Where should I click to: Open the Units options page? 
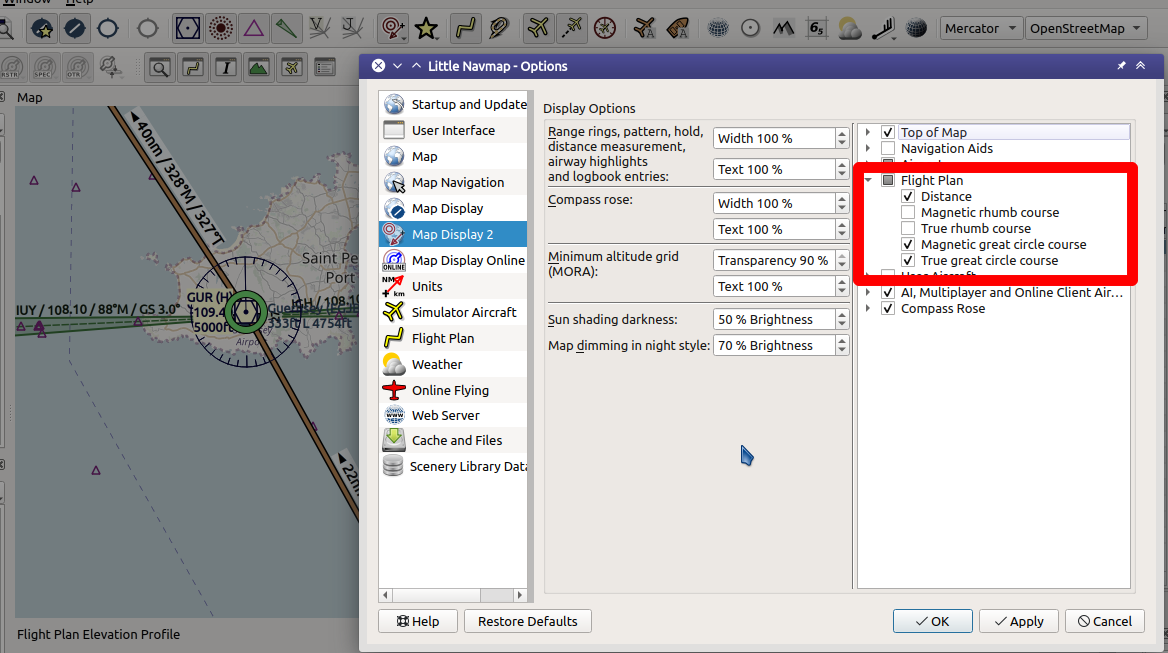pyautogui.click(x=453, y=287)
